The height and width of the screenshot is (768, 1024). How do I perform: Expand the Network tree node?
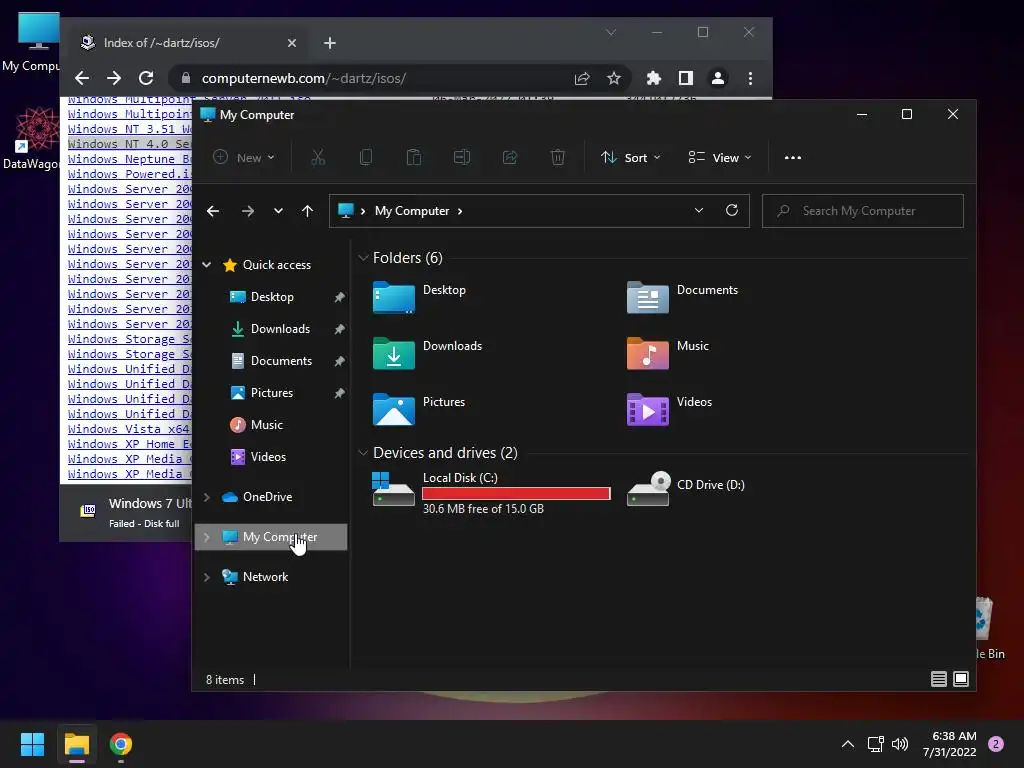tap(207, 577)
